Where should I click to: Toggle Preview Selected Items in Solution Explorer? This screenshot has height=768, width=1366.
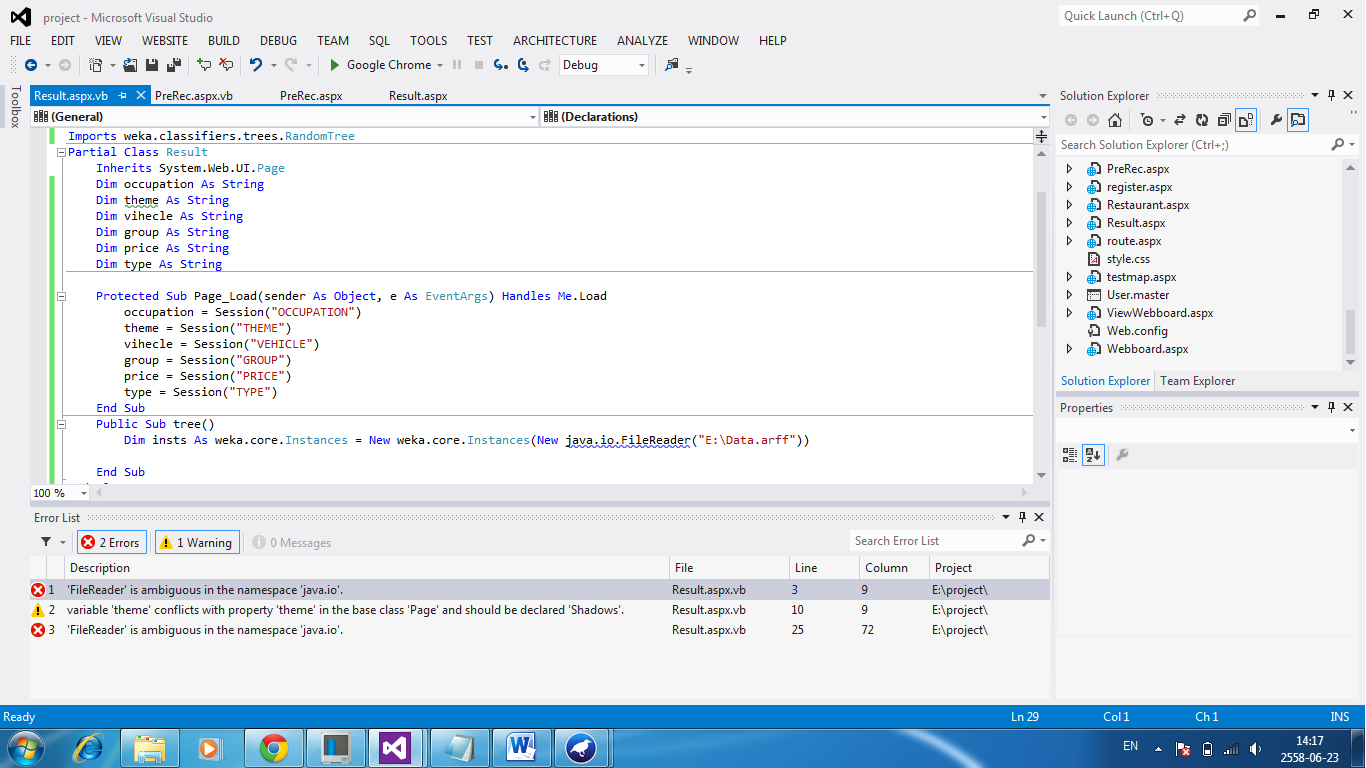click(1298, 120)
